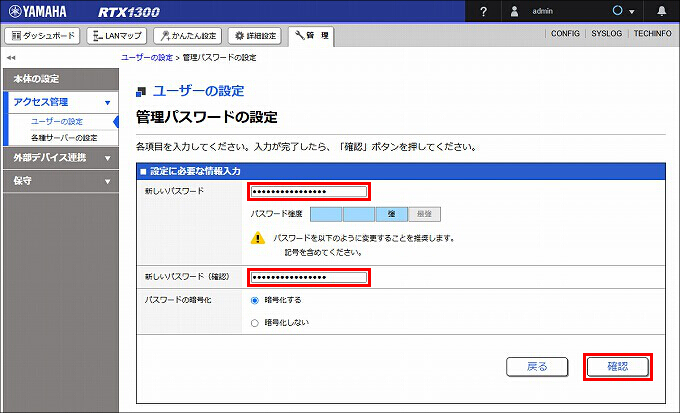Collapse sidebar with double-arrow icon
This screenshot has width=680, height=413.
coord(11,58)
